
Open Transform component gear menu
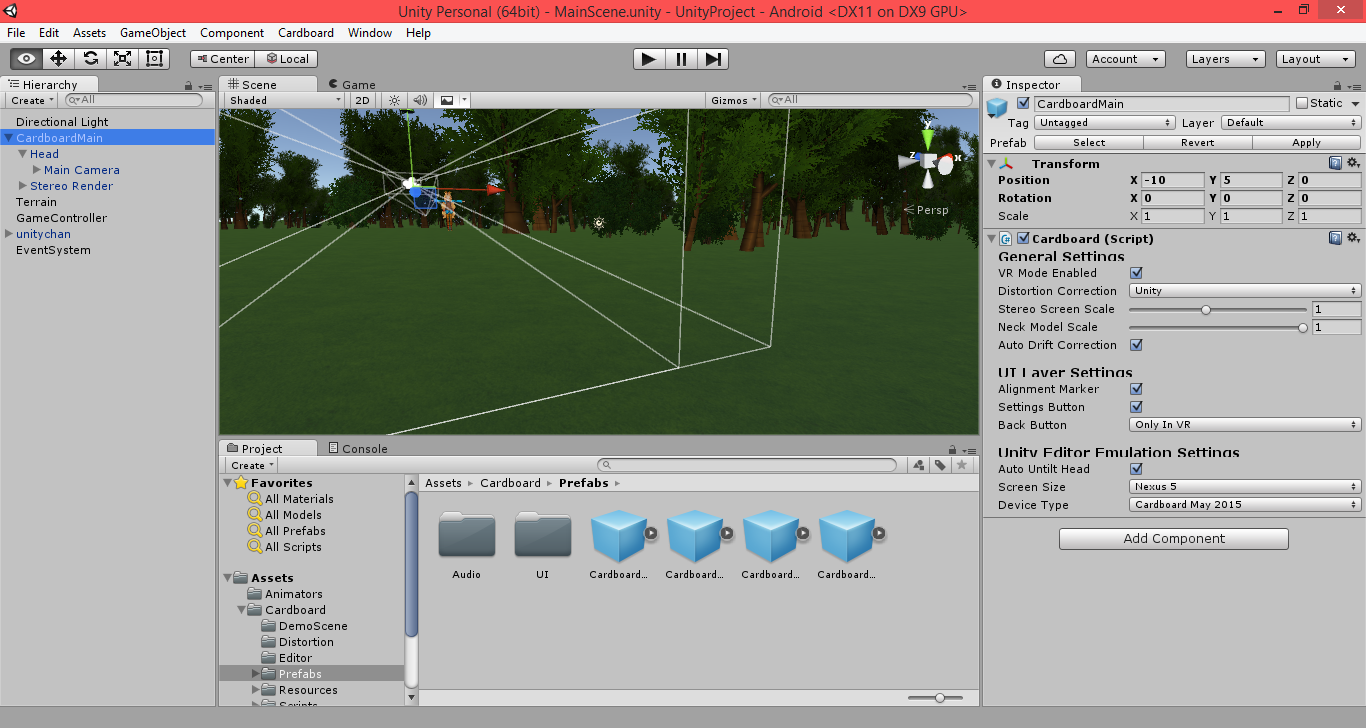click(x=1353, y=163)
